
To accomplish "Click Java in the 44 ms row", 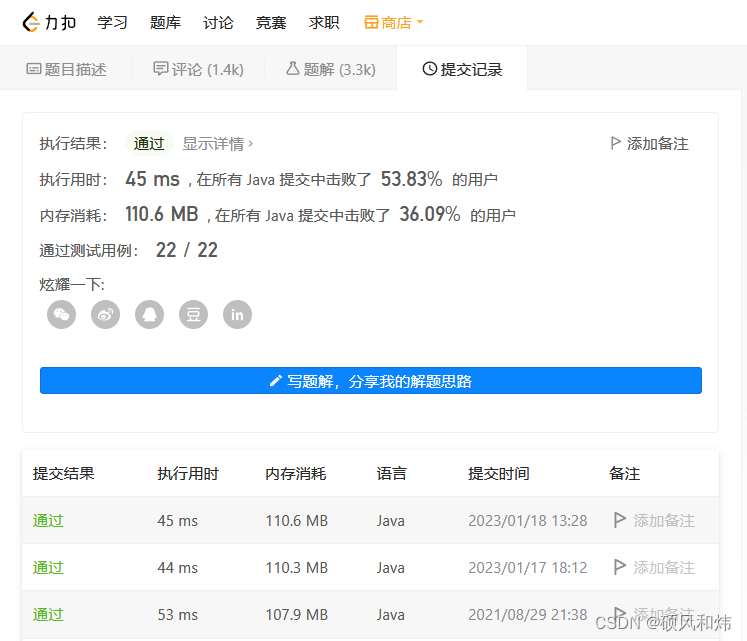I will (x=391, y=568).
